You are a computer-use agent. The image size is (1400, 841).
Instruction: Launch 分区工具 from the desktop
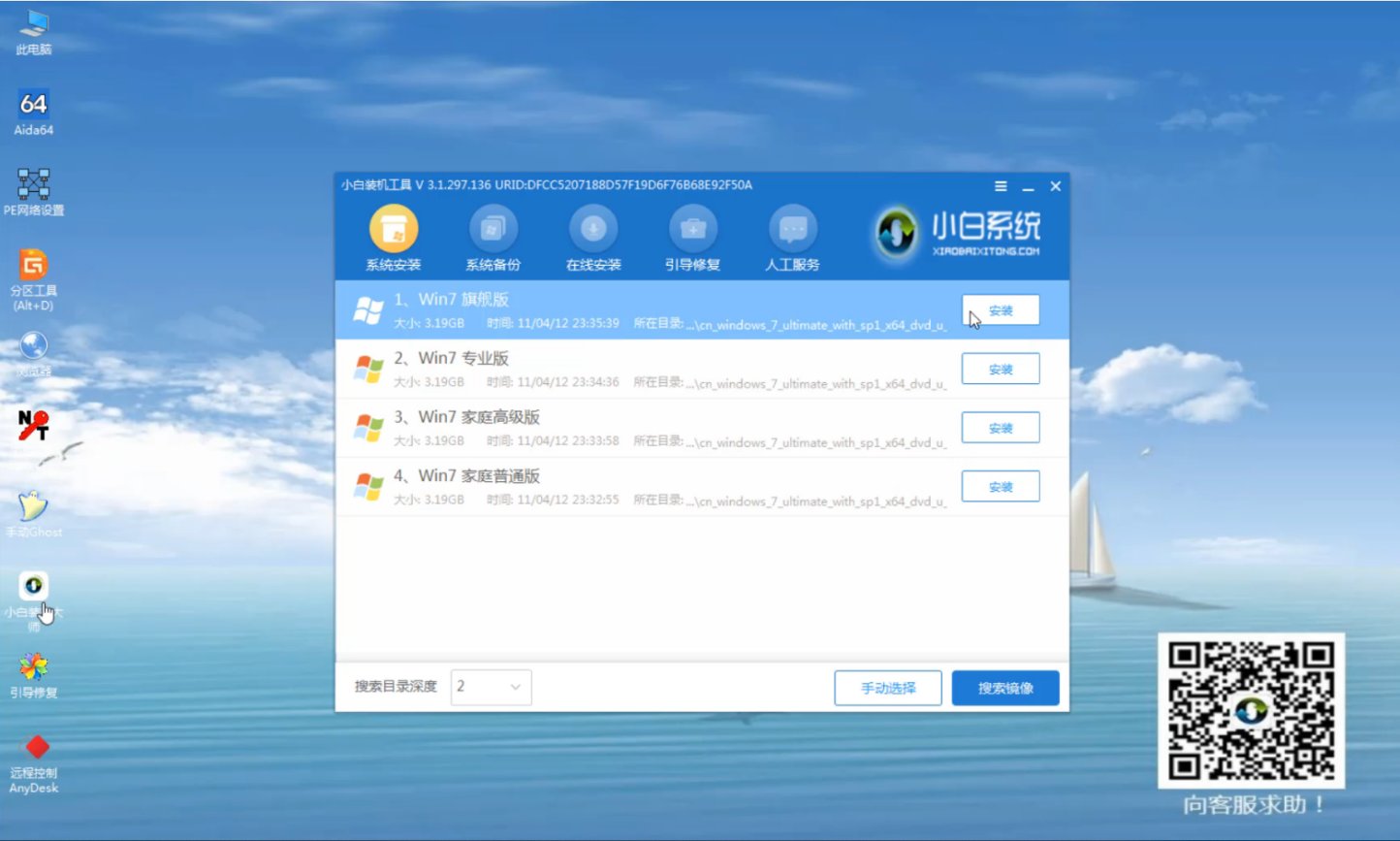(33, 276)
